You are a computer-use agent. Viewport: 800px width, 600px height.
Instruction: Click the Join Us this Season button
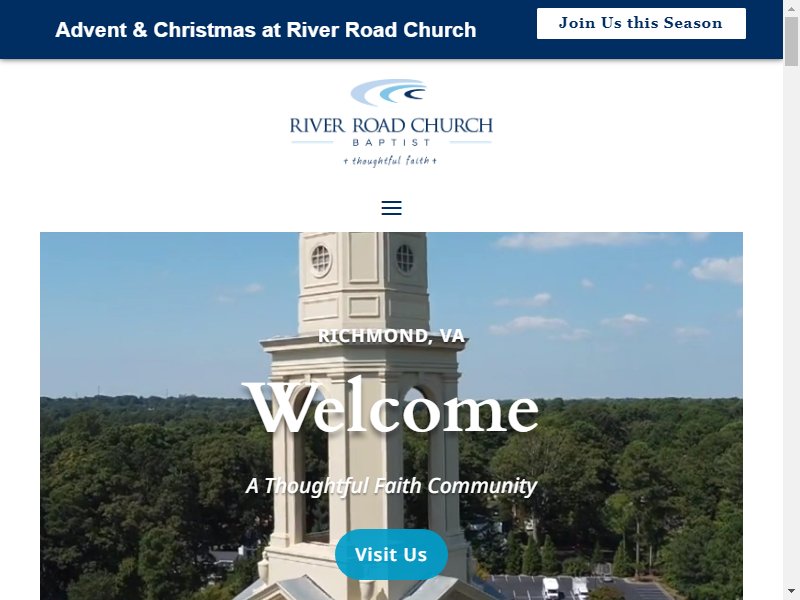(x=641, y=23)
